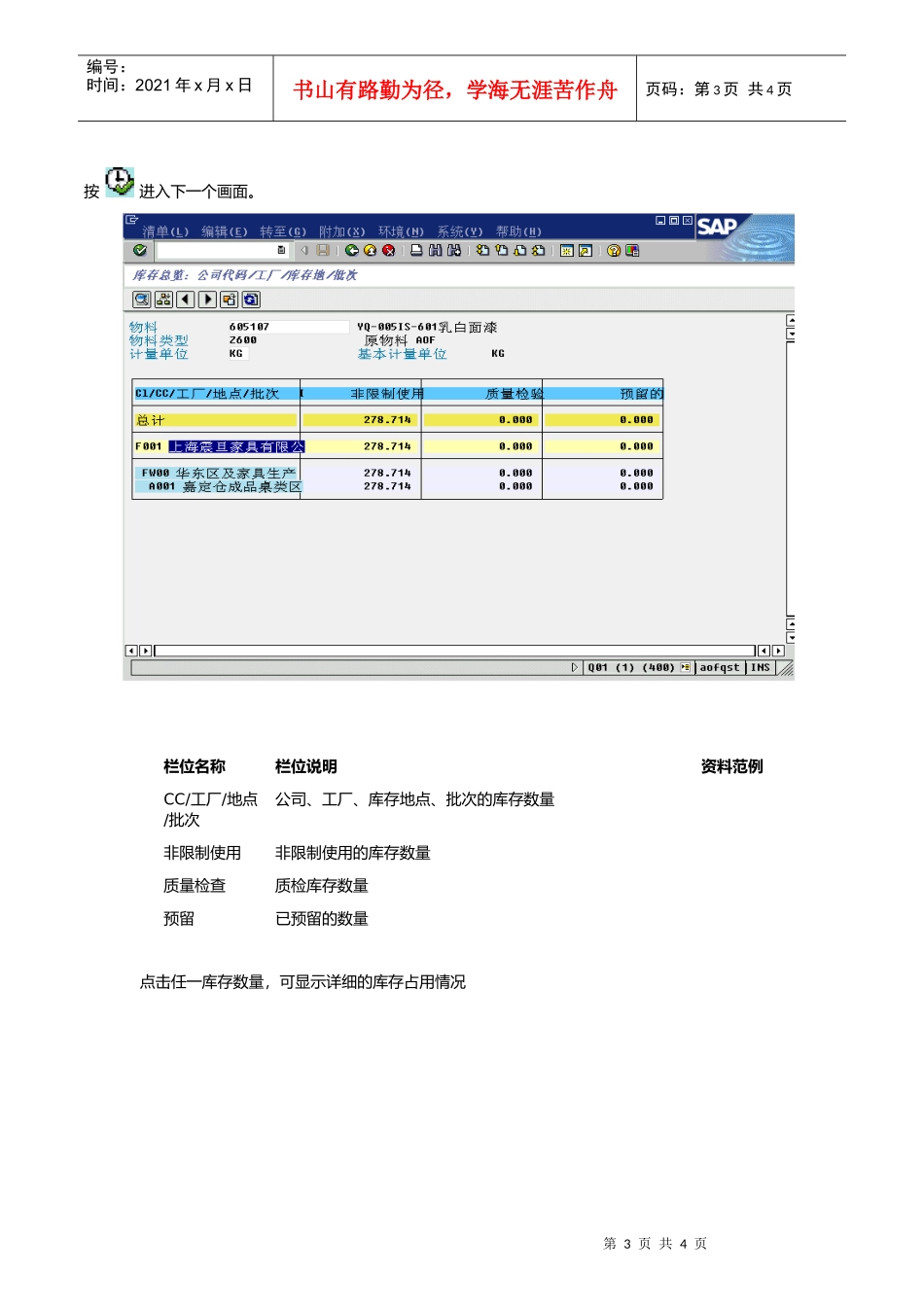Click the Create Shortcut icon
The width and height of the screenshot is (924, 1307).
[586, 251]
